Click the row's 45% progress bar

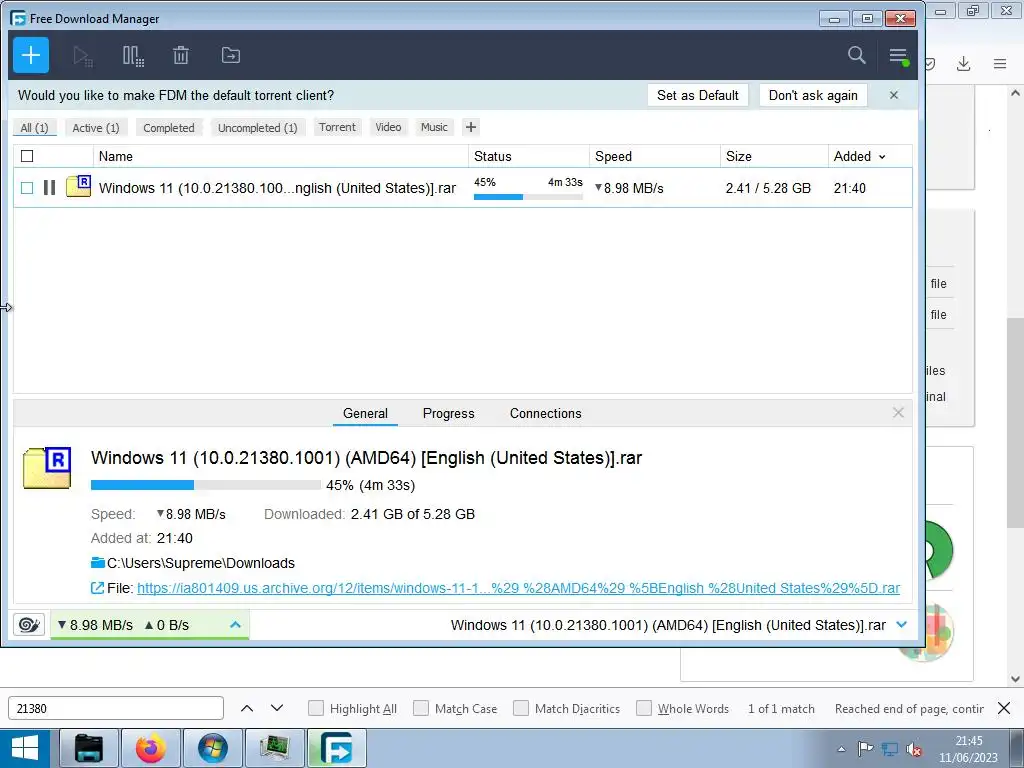[x=528, y=197]
